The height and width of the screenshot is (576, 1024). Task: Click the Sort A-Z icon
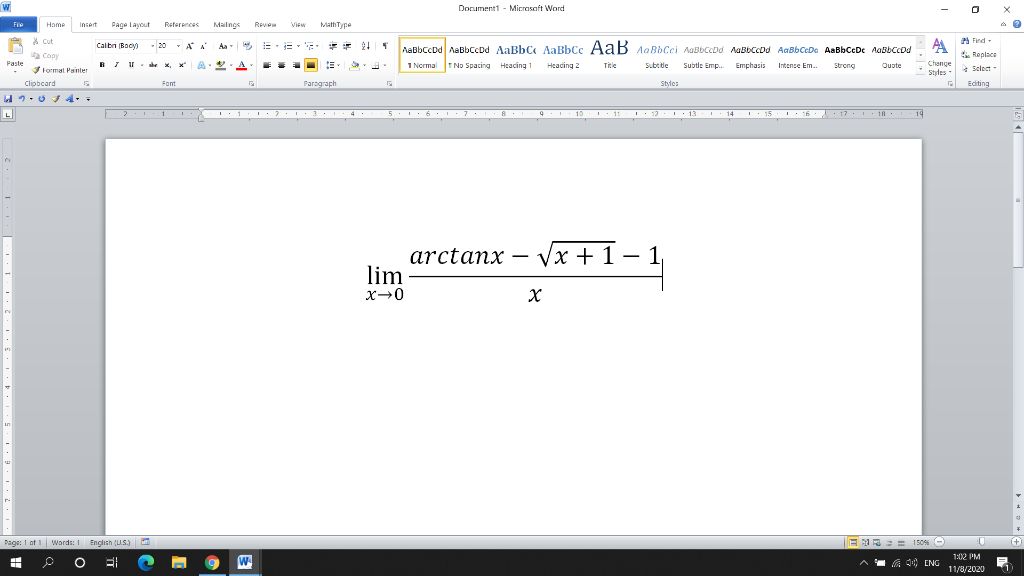point(366,46)
